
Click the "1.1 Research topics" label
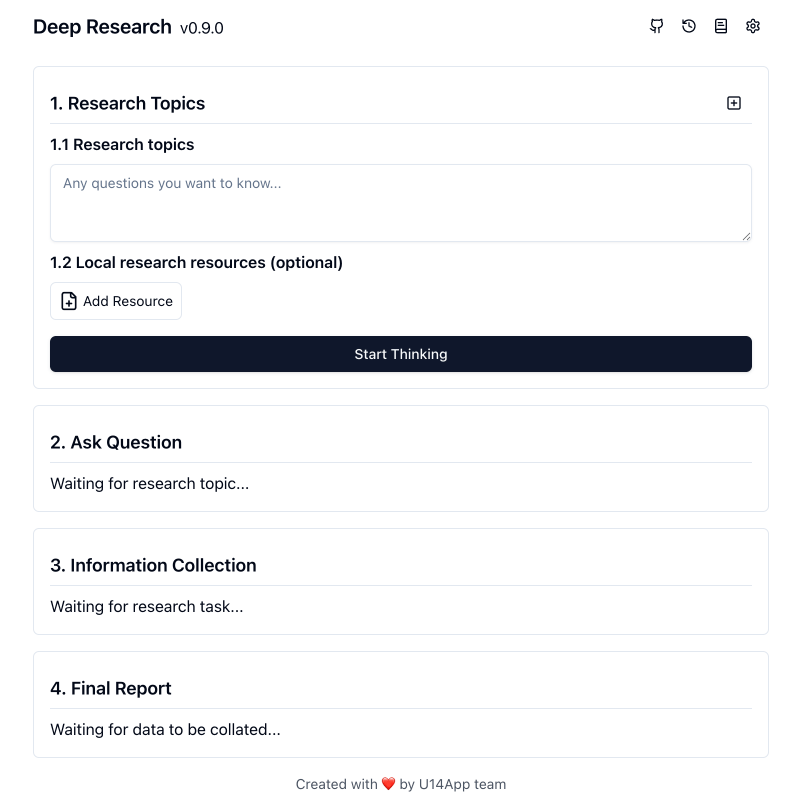[x=122, y=144]
